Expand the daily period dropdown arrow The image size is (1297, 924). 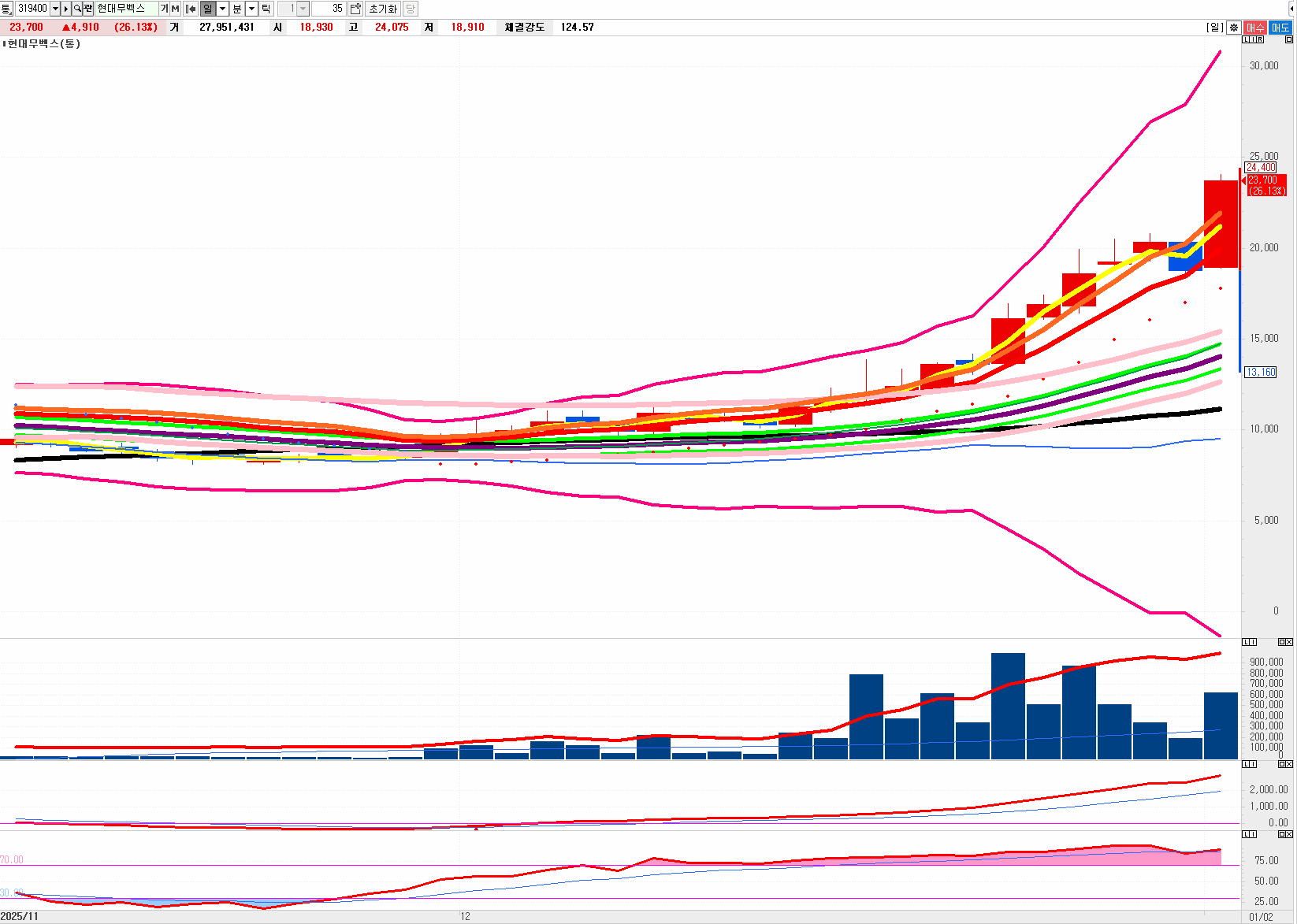click(x=222, y=9)
